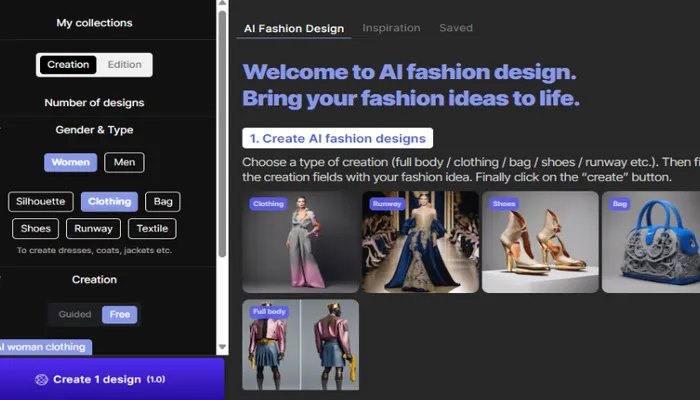Select the Textile type button

click(152, 229)
